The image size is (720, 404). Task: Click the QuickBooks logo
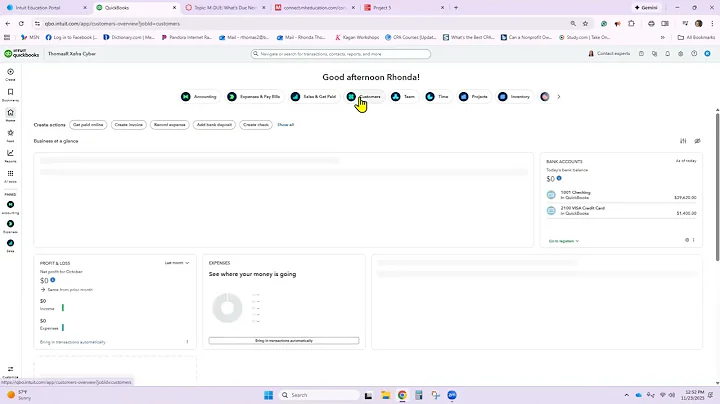[x=22, y=54]
